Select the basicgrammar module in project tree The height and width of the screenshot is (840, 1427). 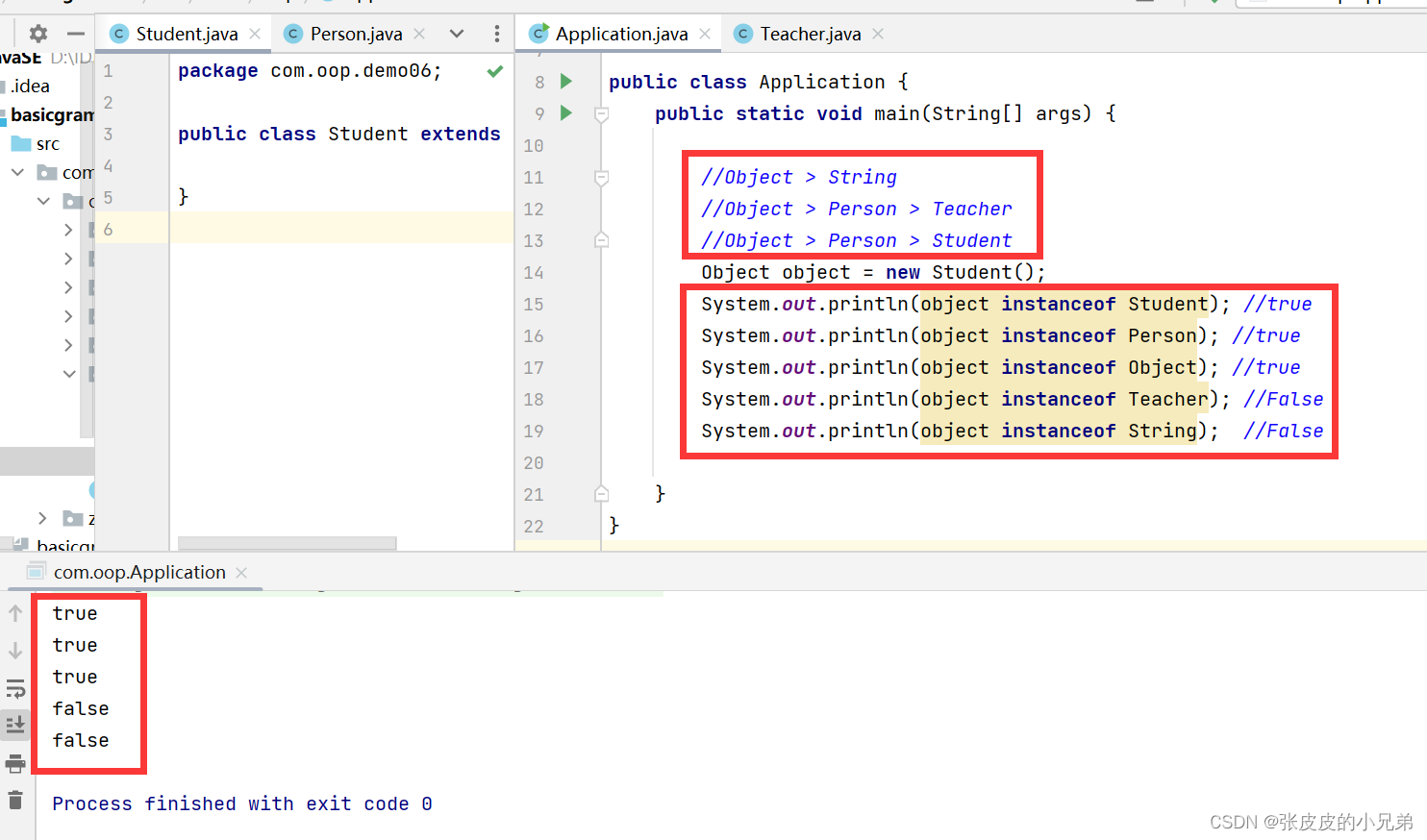point(52,114)
